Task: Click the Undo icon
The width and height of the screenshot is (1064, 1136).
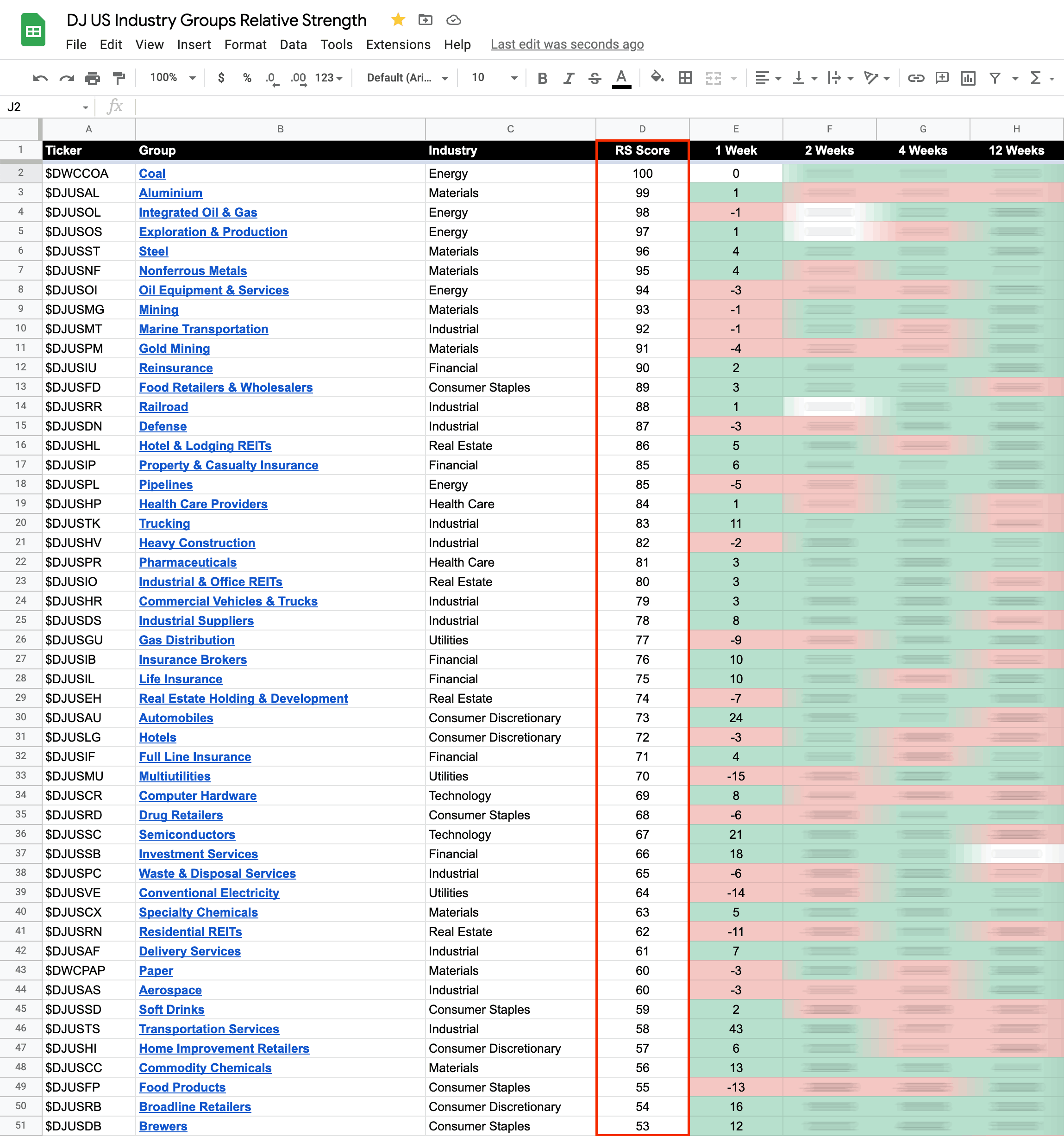Action: coord(40,78)
